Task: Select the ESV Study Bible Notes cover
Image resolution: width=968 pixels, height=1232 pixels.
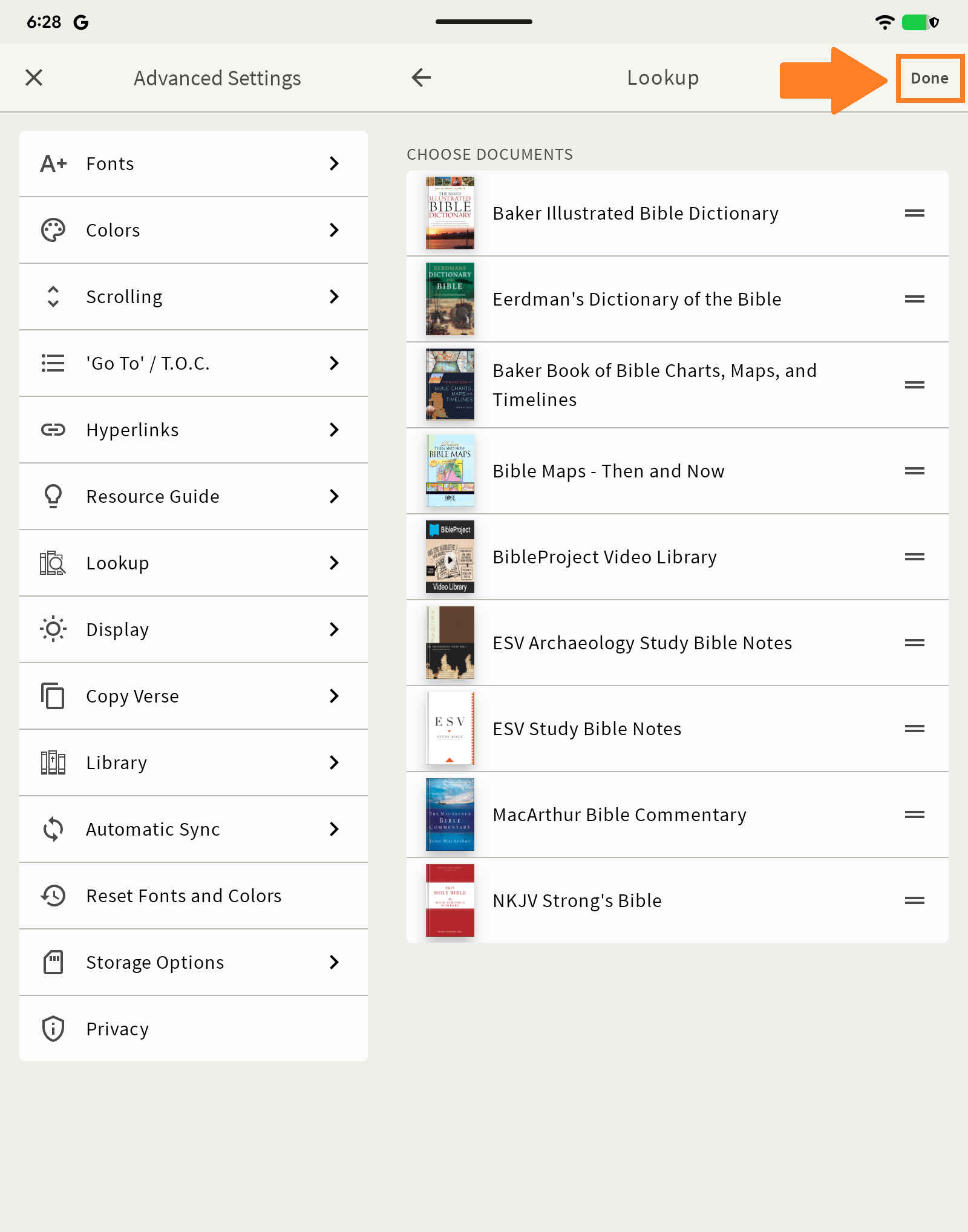Action: 450,729
